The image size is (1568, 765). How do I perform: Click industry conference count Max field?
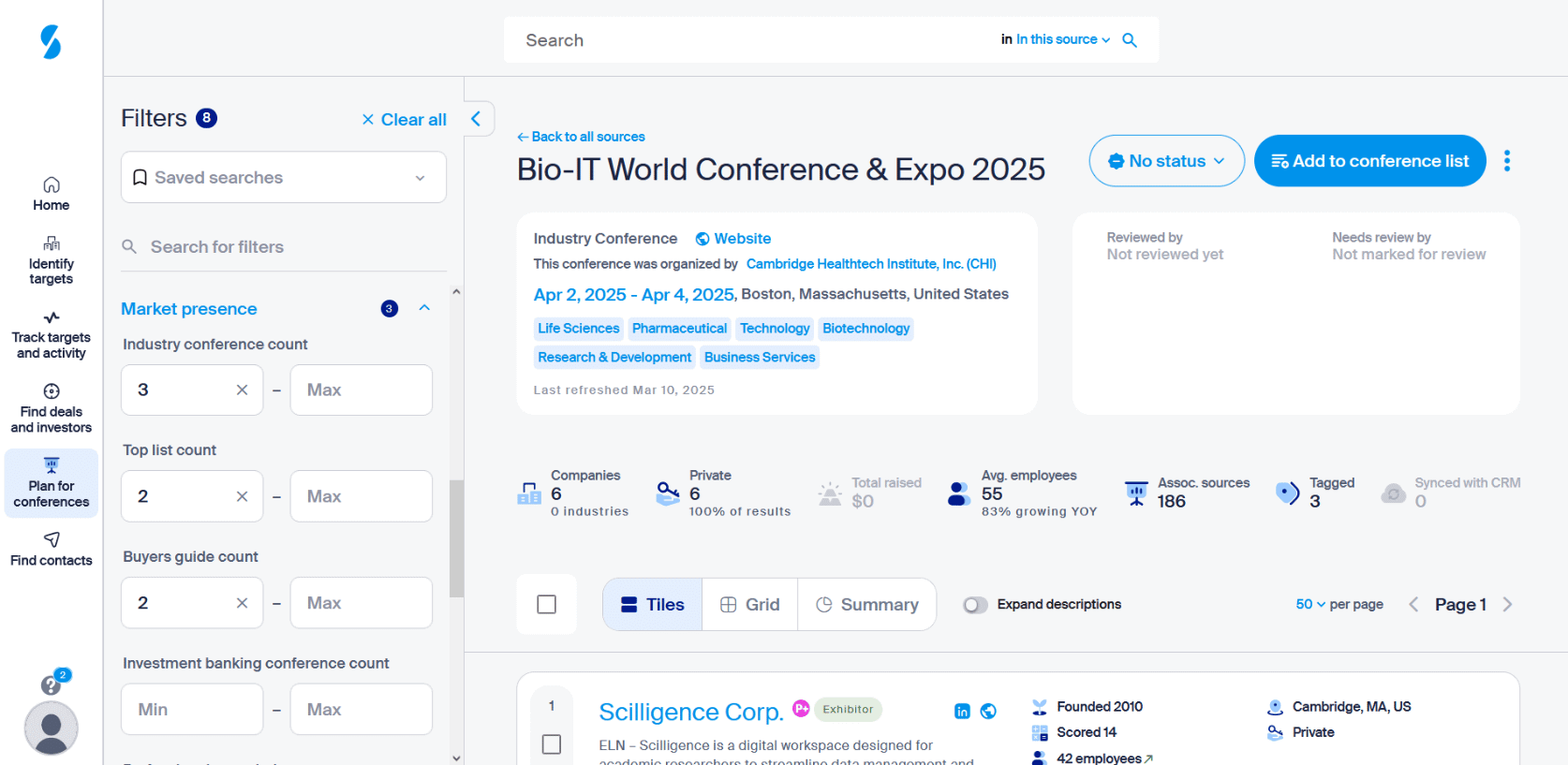(x=362, y=390)
